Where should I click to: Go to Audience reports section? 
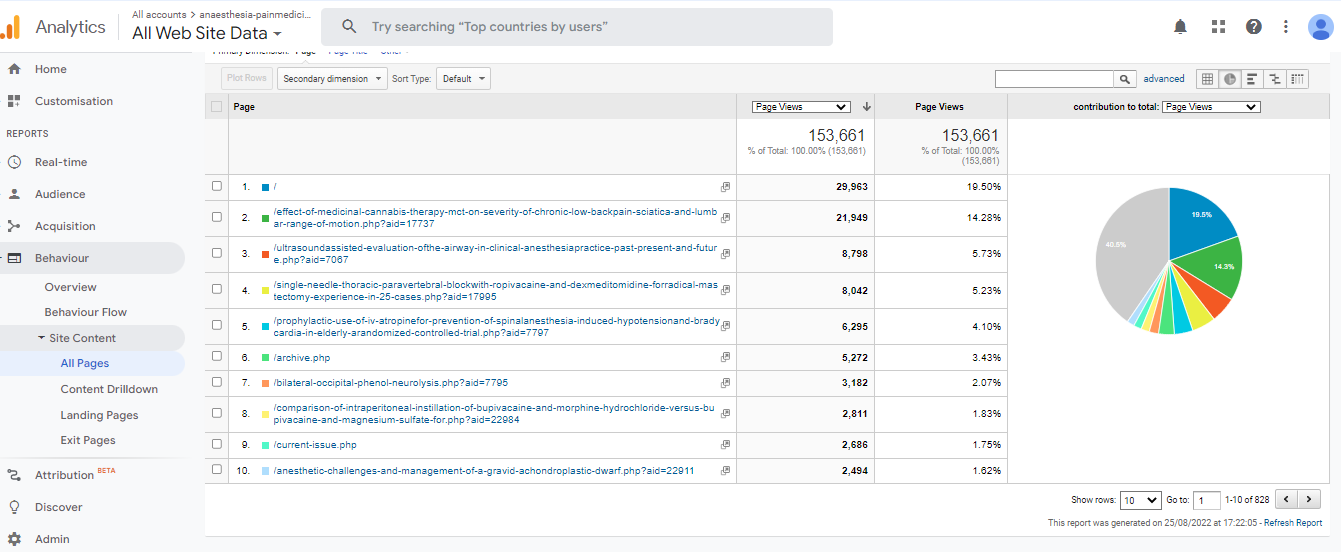point(60,194)
